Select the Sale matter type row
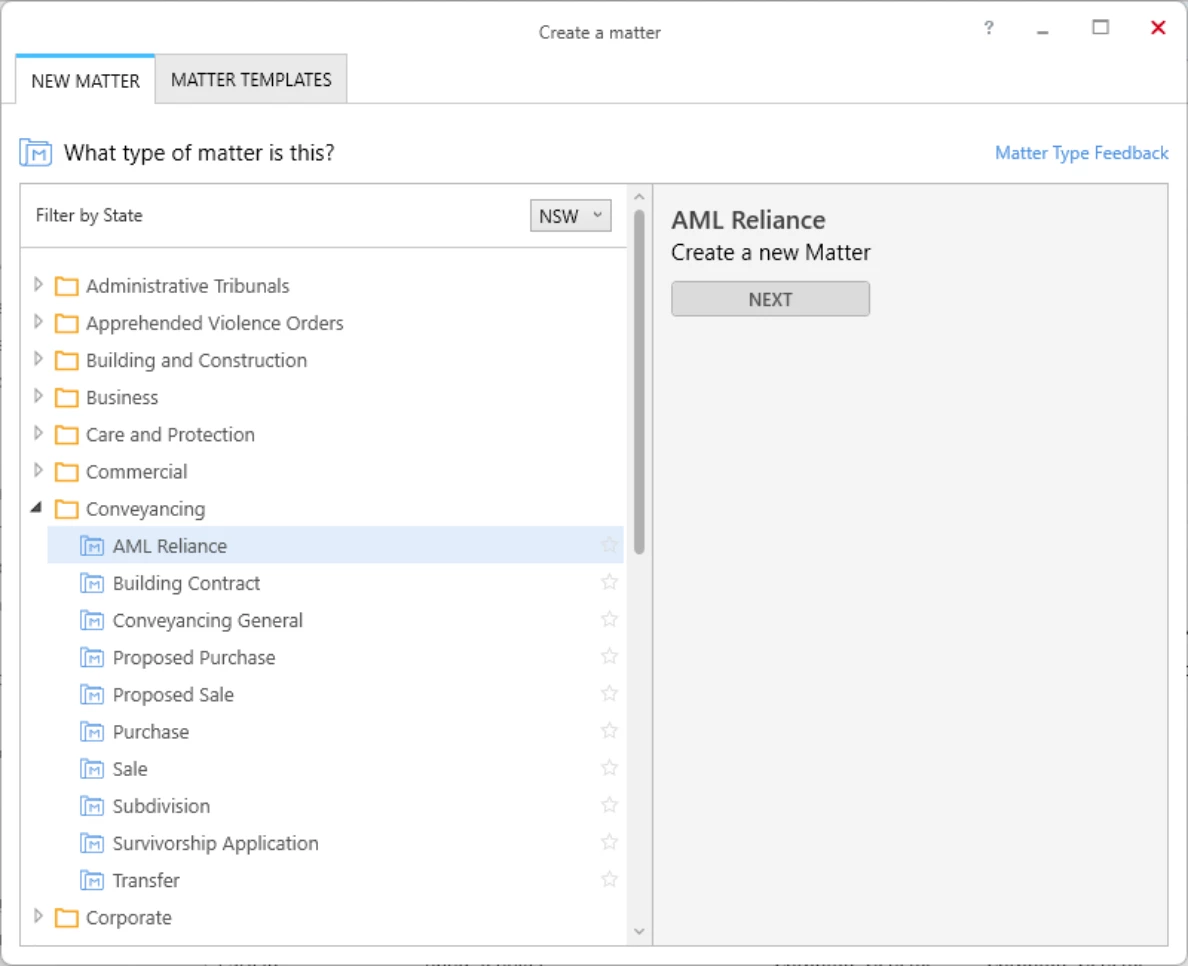Image resolution: width=1188 pixels, height=966 pixels. 336,768
